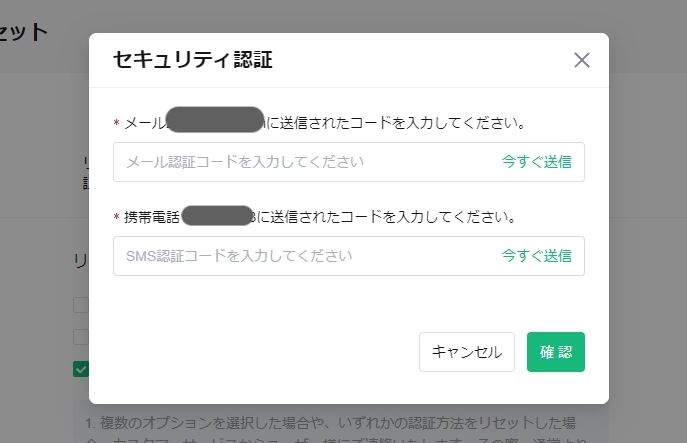Untick the green checked checkbox behind the dialog
Screen dimensions: 687x443
[x=81, y=369]
